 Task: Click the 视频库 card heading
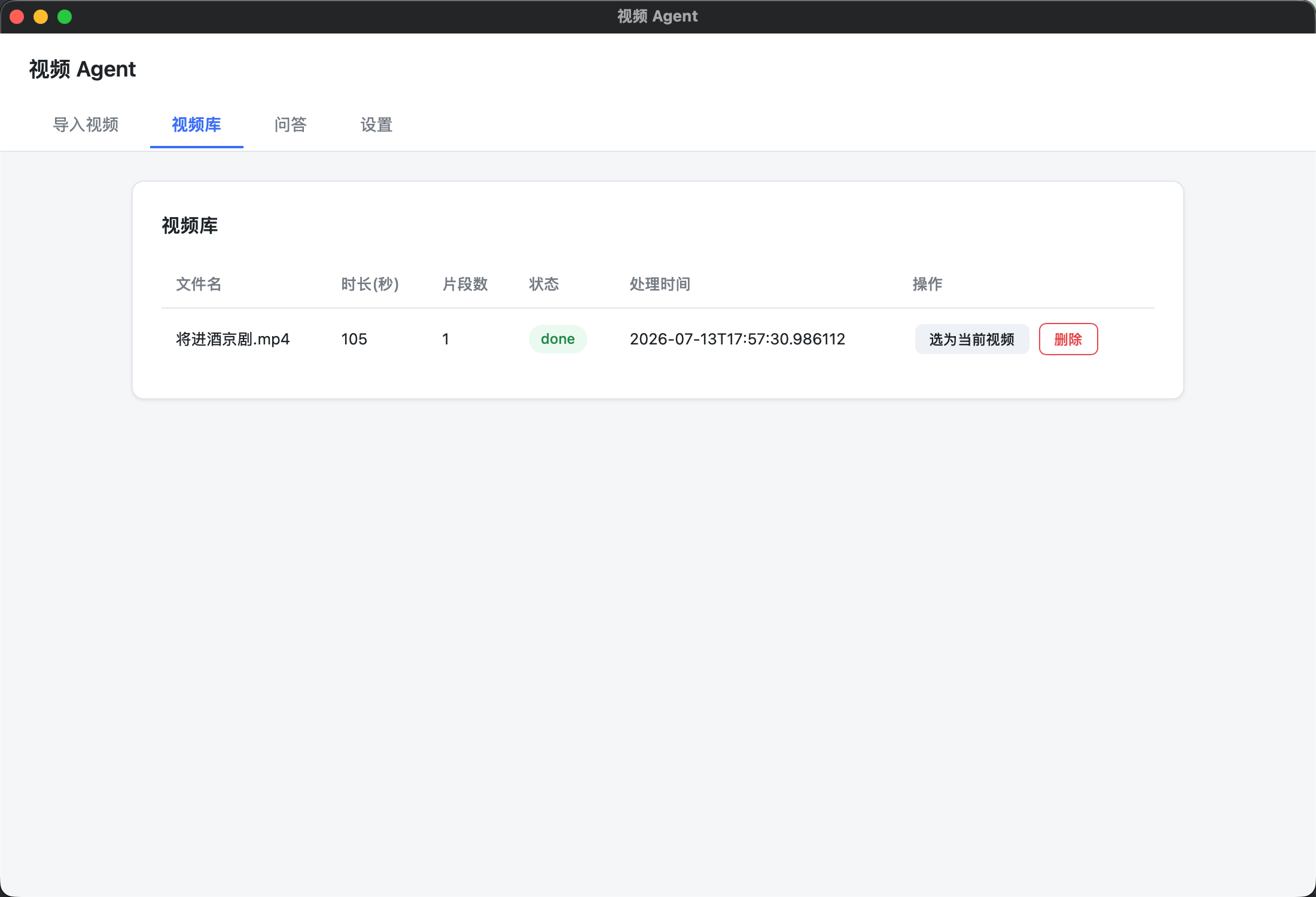point(190,225)
